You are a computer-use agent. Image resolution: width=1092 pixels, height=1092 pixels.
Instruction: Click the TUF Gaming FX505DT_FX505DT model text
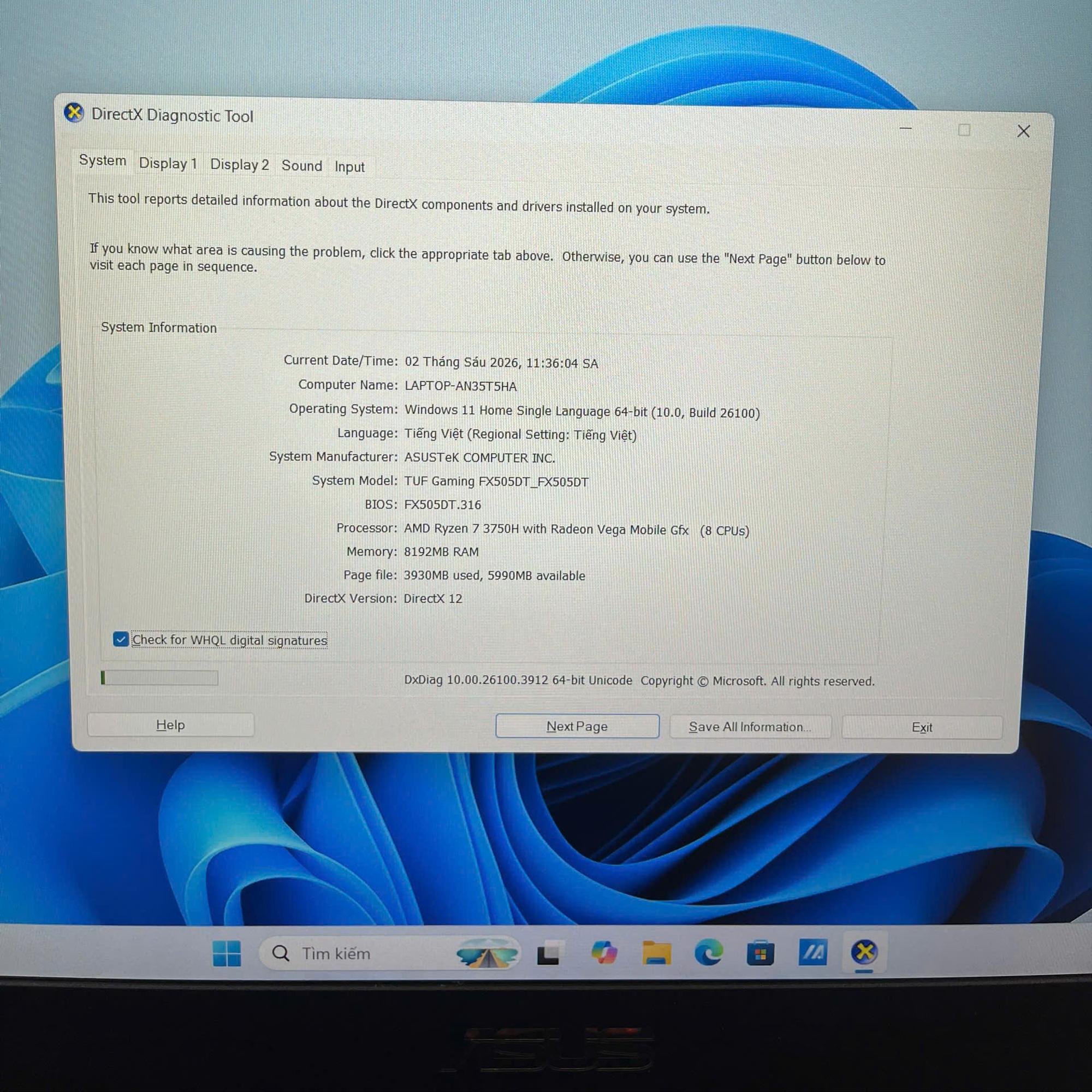coord(496,482)
